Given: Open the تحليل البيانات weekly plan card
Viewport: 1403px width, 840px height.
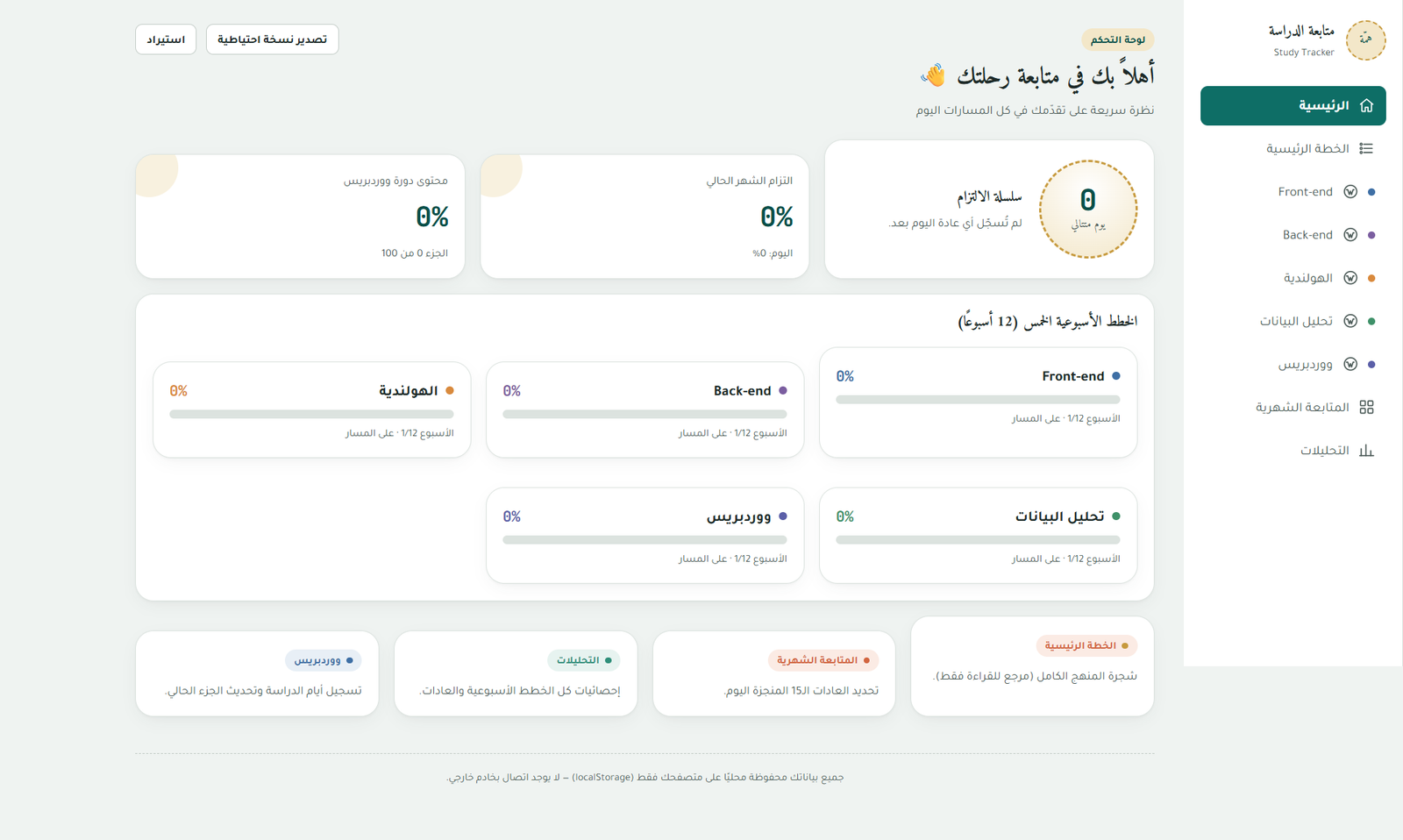Looking at the screenshot, I should pyautogui.click(x=978, y=535).
